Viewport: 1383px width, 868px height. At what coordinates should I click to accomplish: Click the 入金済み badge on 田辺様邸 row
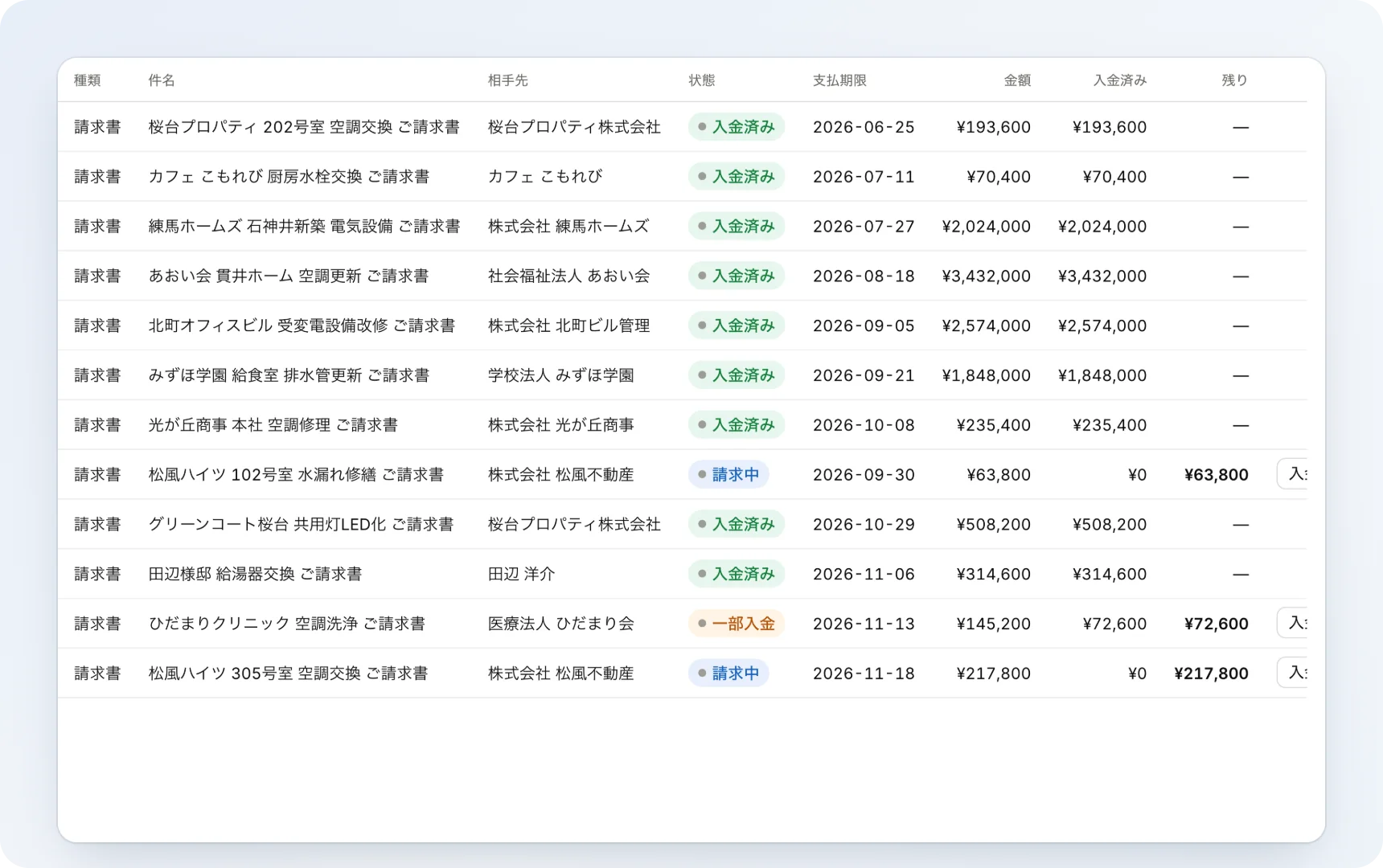[737, 574]
